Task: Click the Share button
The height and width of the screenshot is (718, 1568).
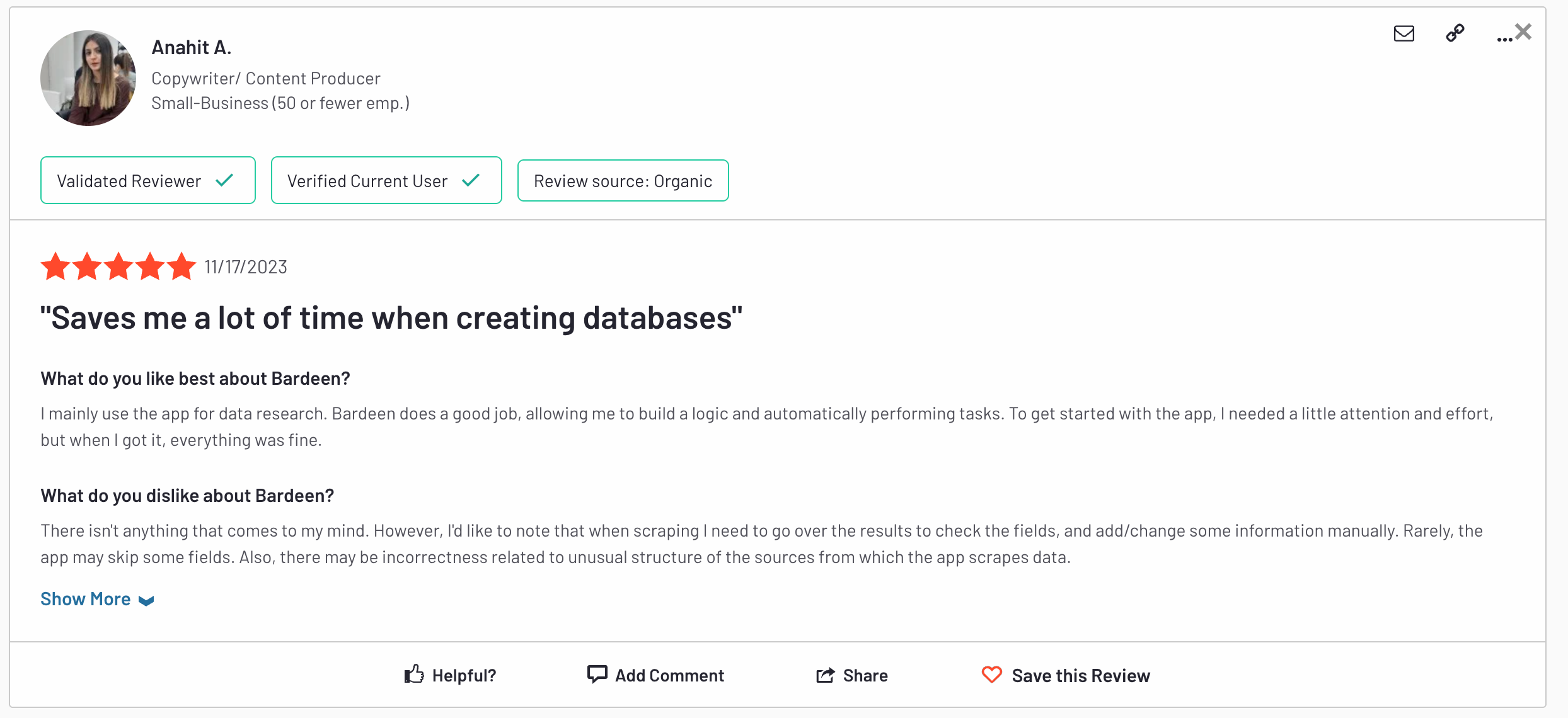Action: click(x=851, y=675)
